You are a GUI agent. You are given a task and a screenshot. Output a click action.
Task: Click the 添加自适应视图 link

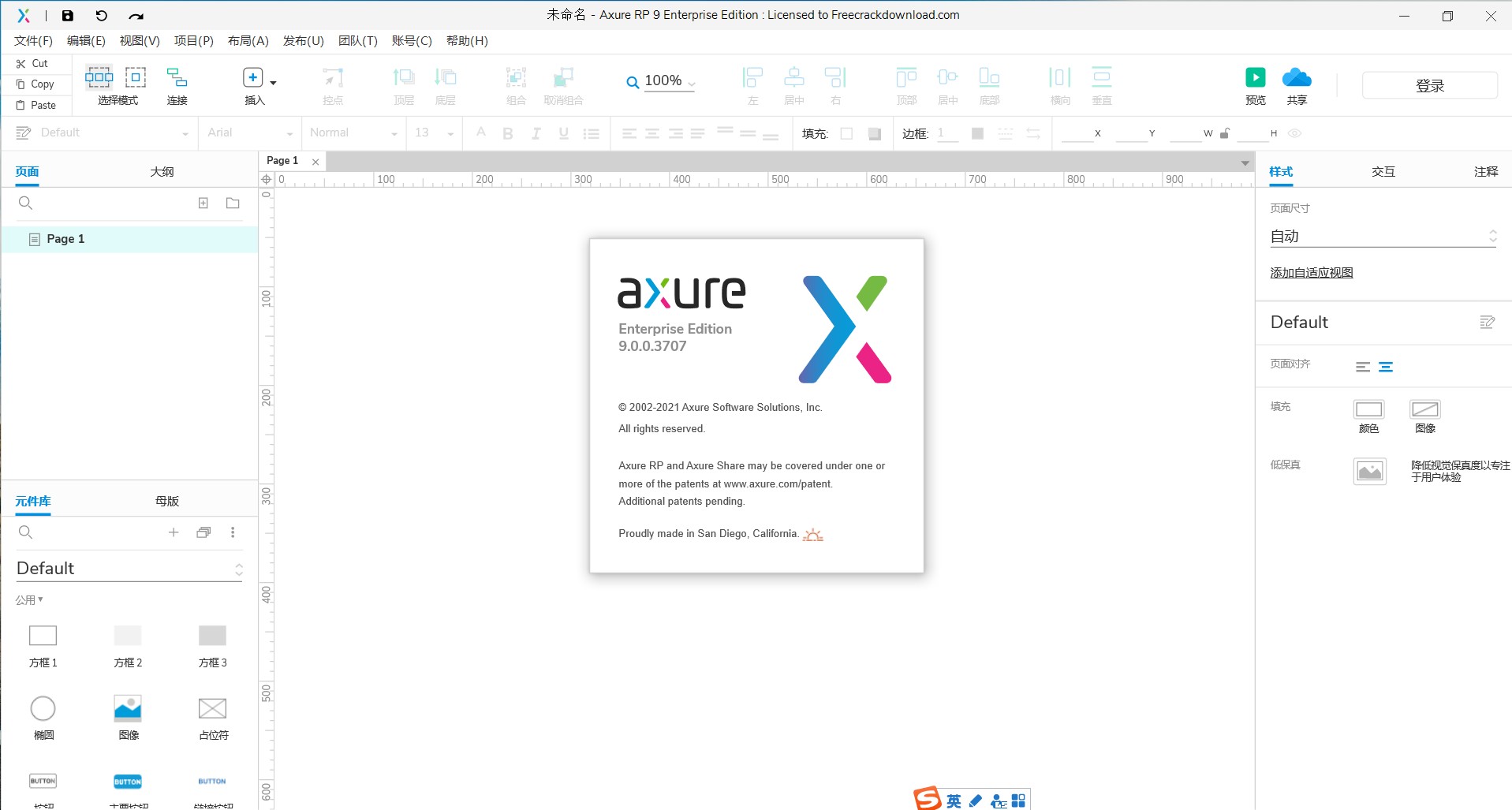(x=1311, y=272)
